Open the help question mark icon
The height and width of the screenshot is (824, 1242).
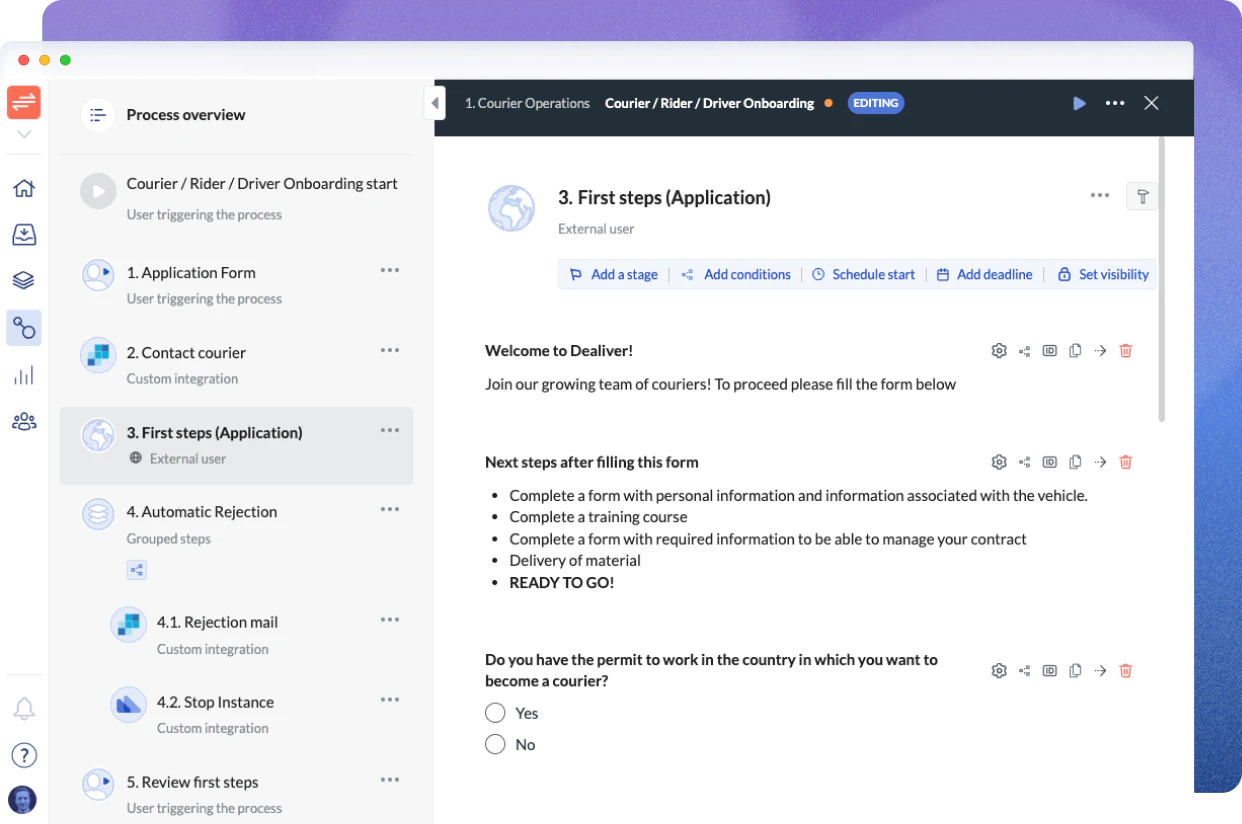24,755
